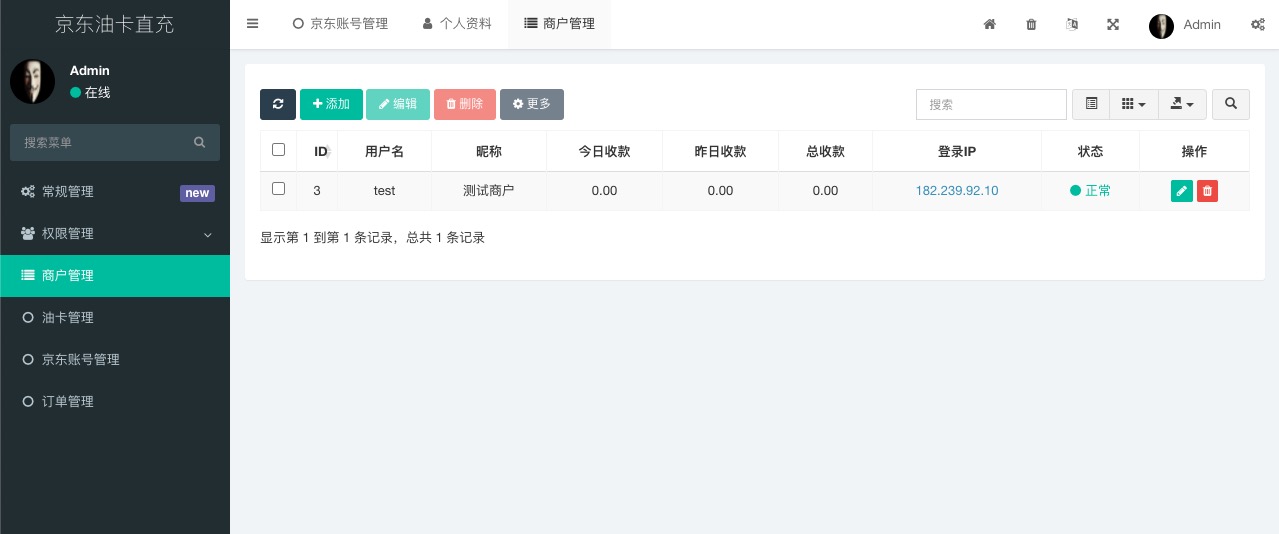The width and height of the screenshot is (1279, 534).
Task: Click the 总收款 column header
Action: tap(825, 152)
